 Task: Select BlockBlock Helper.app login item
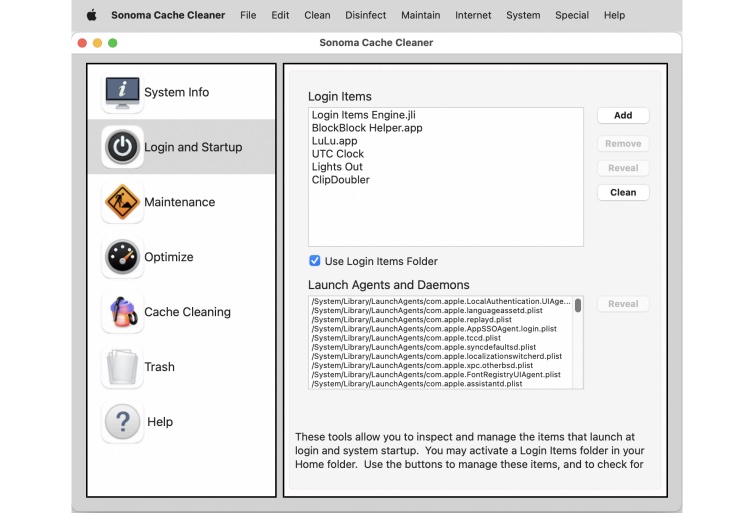tap(367, 128)
